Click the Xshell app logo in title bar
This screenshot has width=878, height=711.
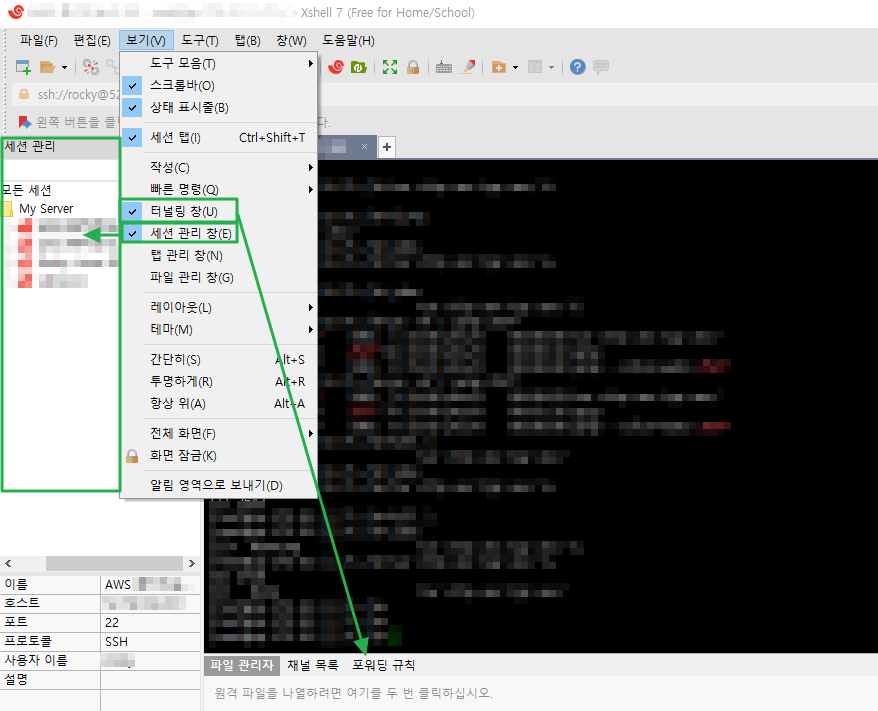(16, 12)
